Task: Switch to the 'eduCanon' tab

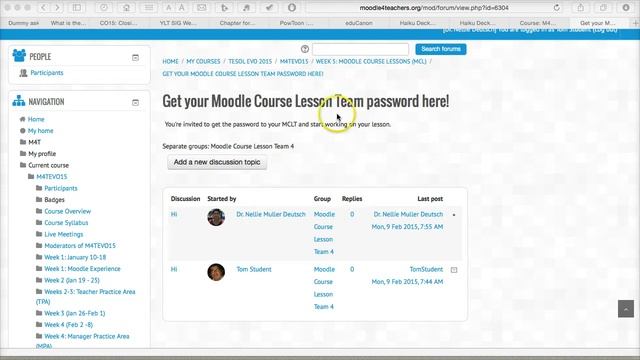Action: (359, 23)
